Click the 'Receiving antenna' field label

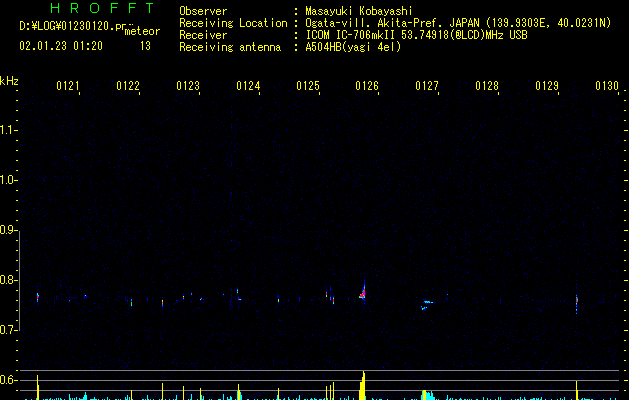pos(230,47)
